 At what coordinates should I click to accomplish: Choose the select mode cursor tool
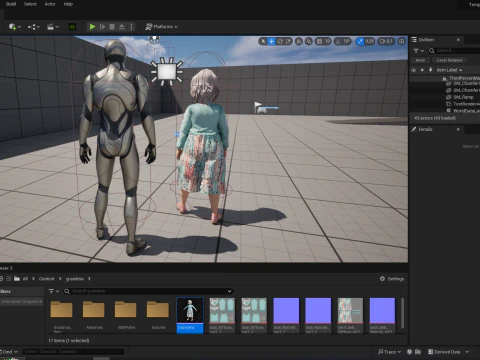tap(263, 41)
